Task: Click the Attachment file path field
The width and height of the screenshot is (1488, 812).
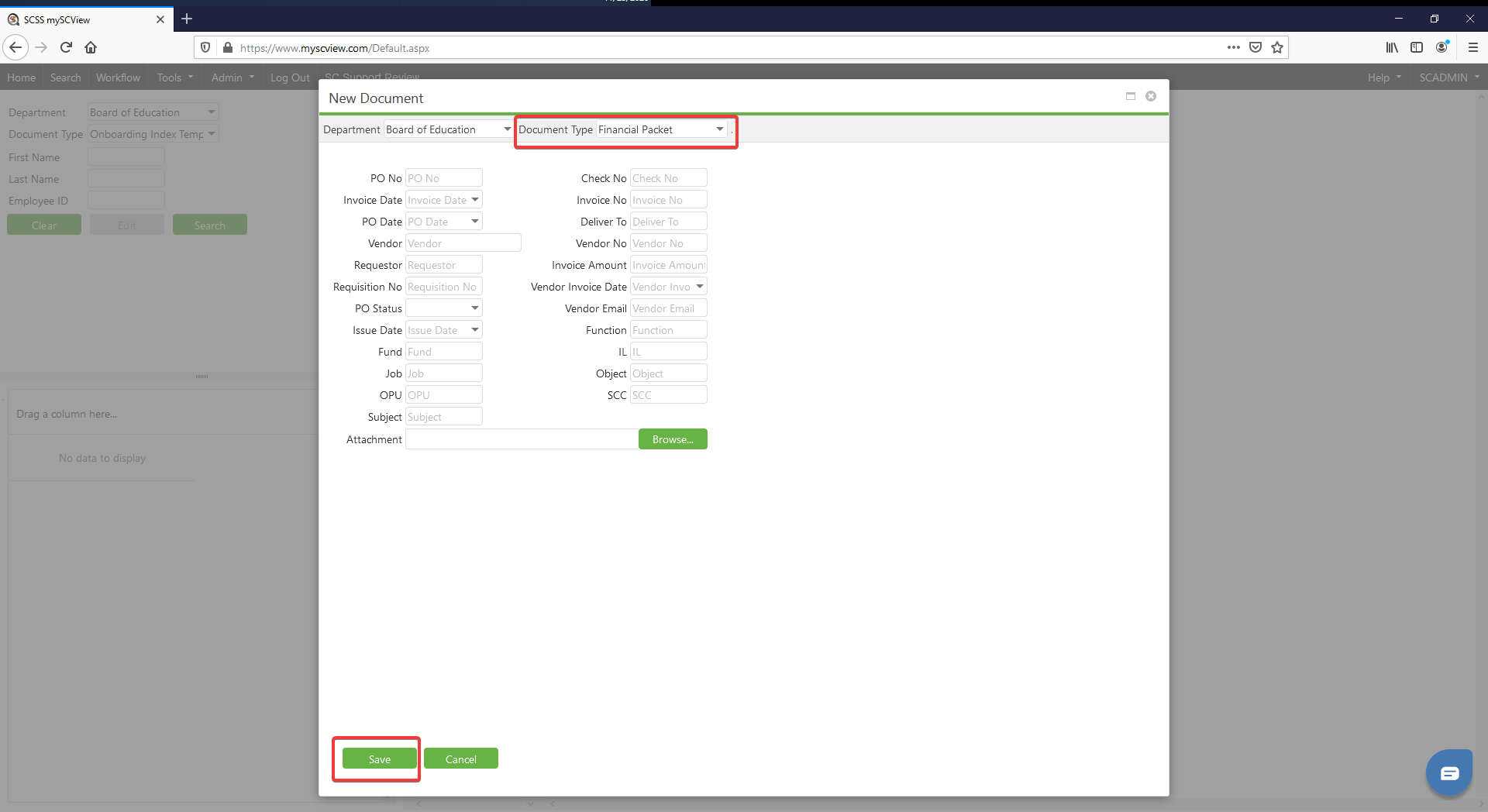Action: pos(522,439)
